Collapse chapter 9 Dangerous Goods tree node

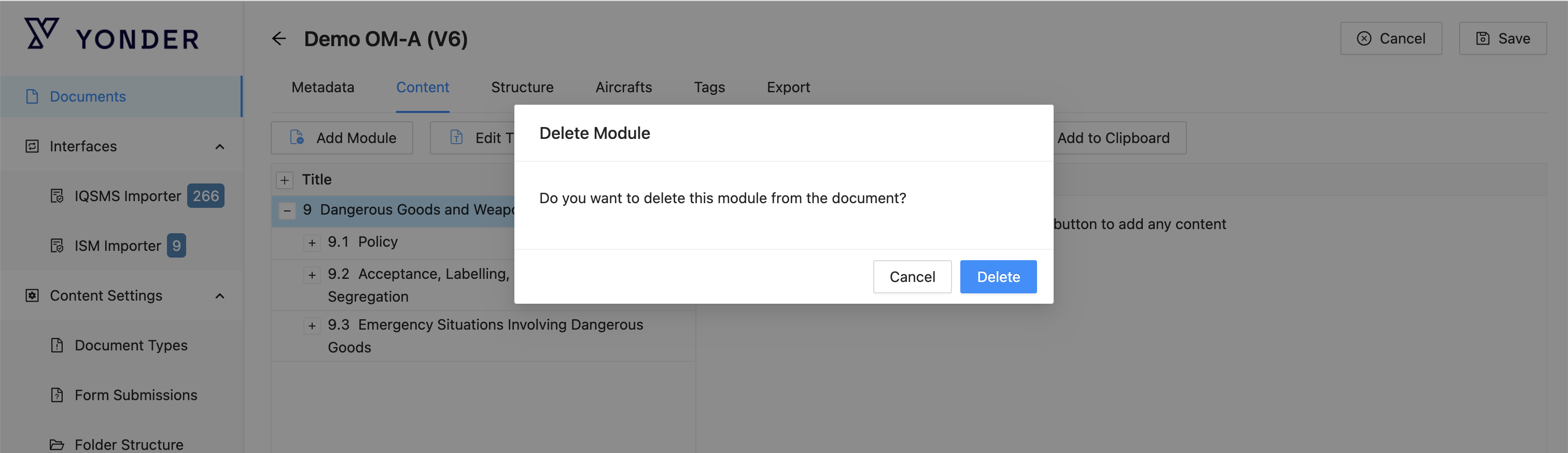pyautogui.click(x=287, y=210)
